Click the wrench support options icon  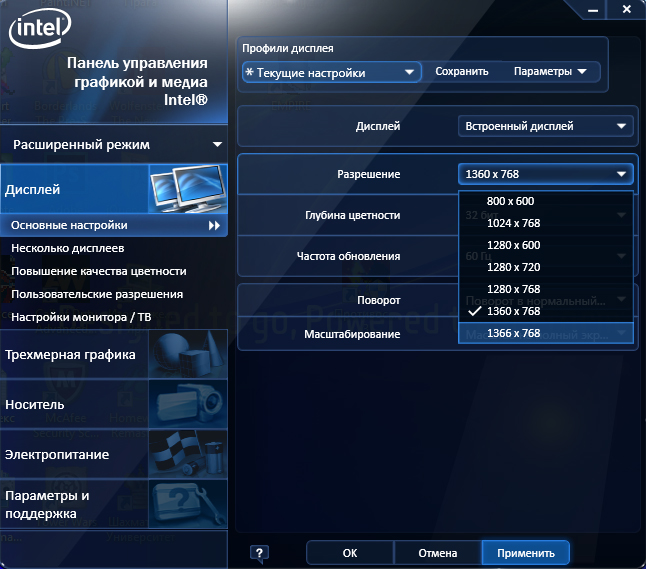pos(188,504)
